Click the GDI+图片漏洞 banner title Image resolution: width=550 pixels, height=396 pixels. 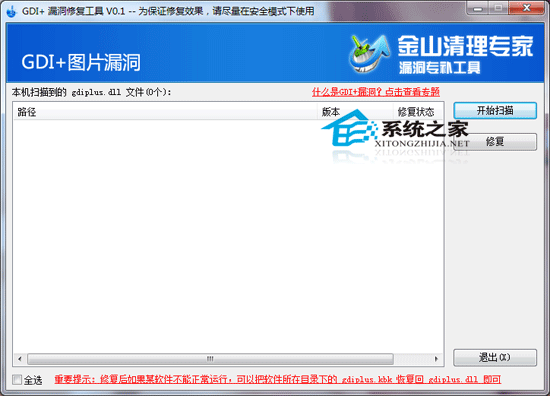tap(81, 62)
